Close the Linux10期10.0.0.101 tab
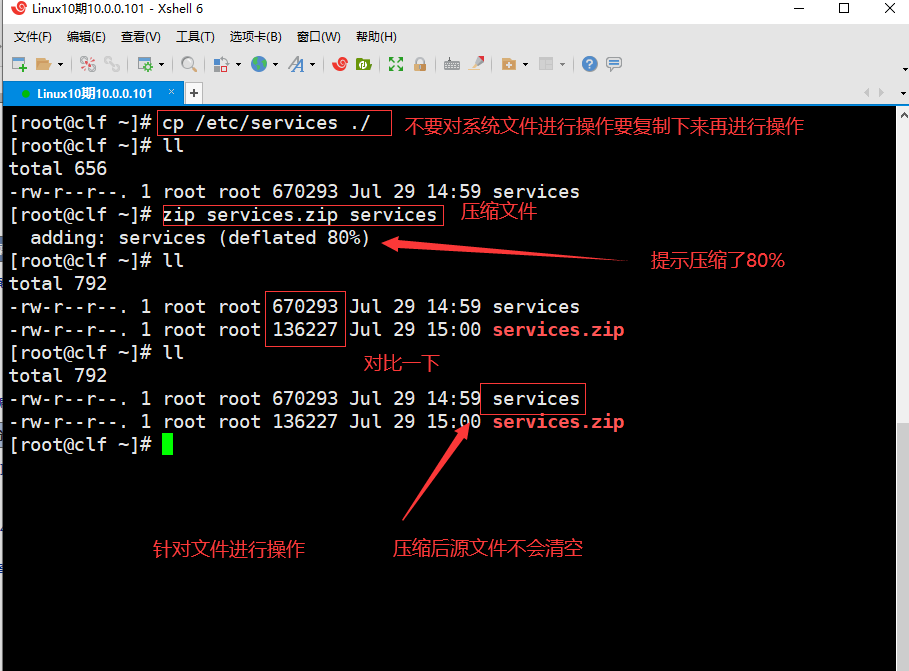This screenshot has height=671, width=909. (x=172, y=92)
